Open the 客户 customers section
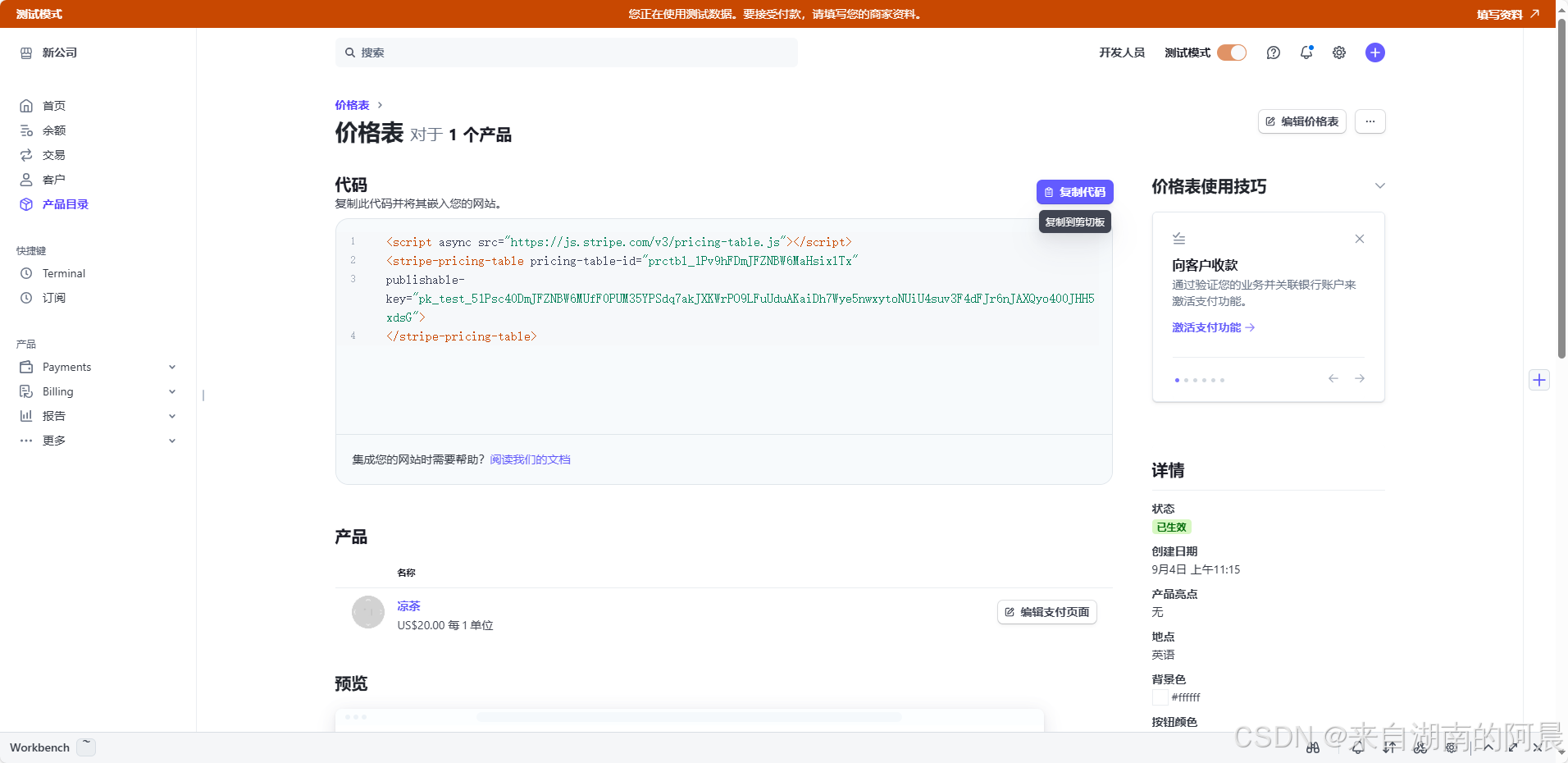Screen dimensions: 1568x763 [x=53, y=180]
